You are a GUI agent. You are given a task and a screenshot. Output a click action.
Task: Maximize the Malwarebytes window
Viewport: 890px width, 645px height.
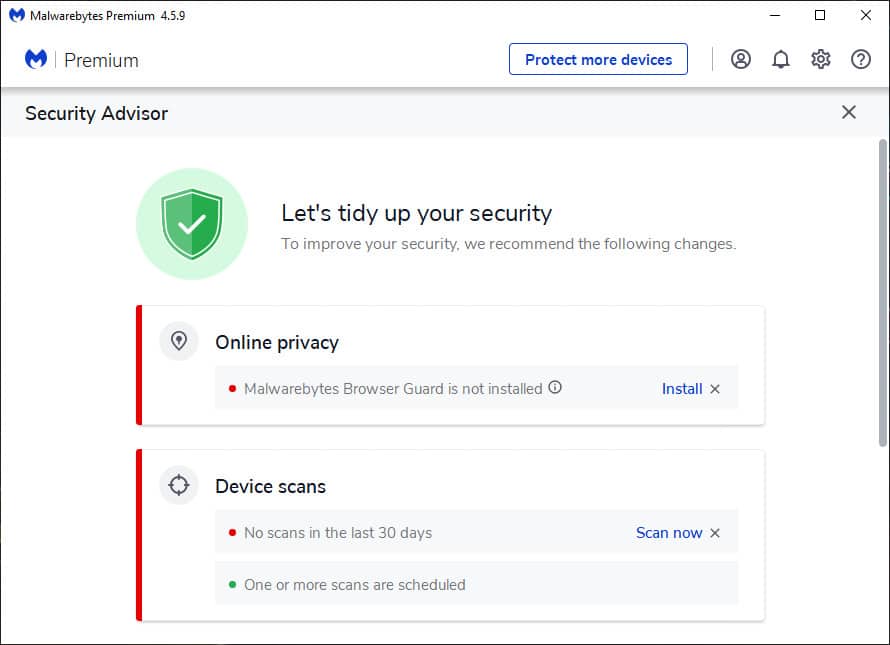coord(820,15)
